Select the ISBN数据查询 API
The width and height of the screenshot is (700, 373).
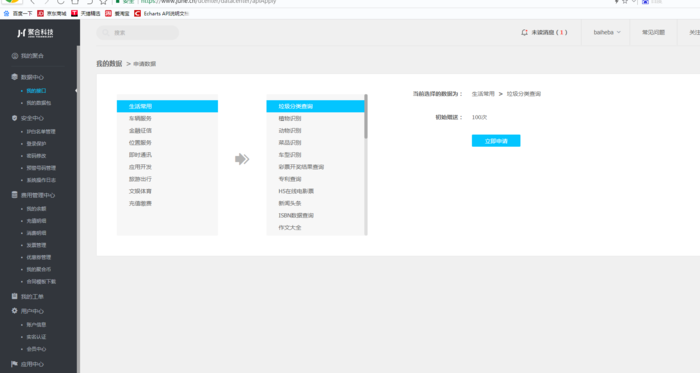(x=315, y=215)
